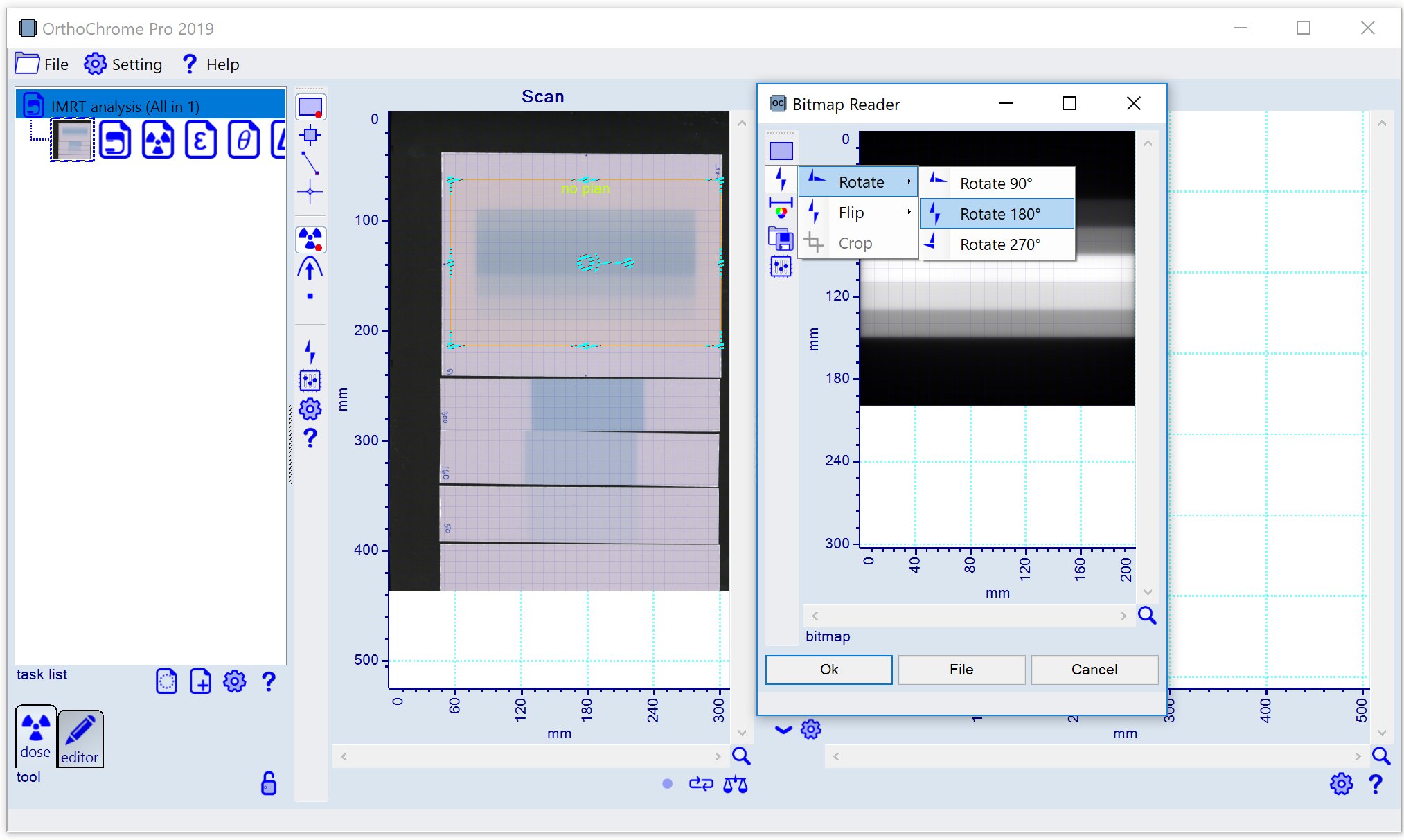Toggle the padlock lock icon
Image resolution: width=1404 pixels, height=840 pixels.
[x=268, y=783]
